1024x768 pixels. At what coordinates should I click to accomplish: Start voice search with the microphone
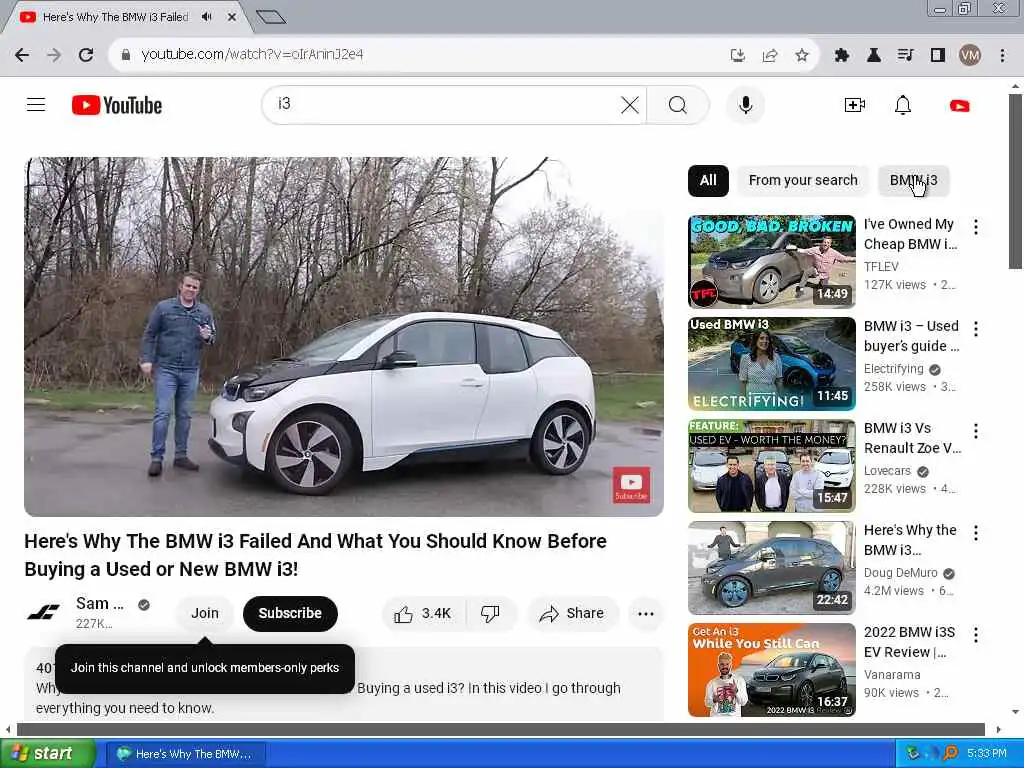click(745, 104)
